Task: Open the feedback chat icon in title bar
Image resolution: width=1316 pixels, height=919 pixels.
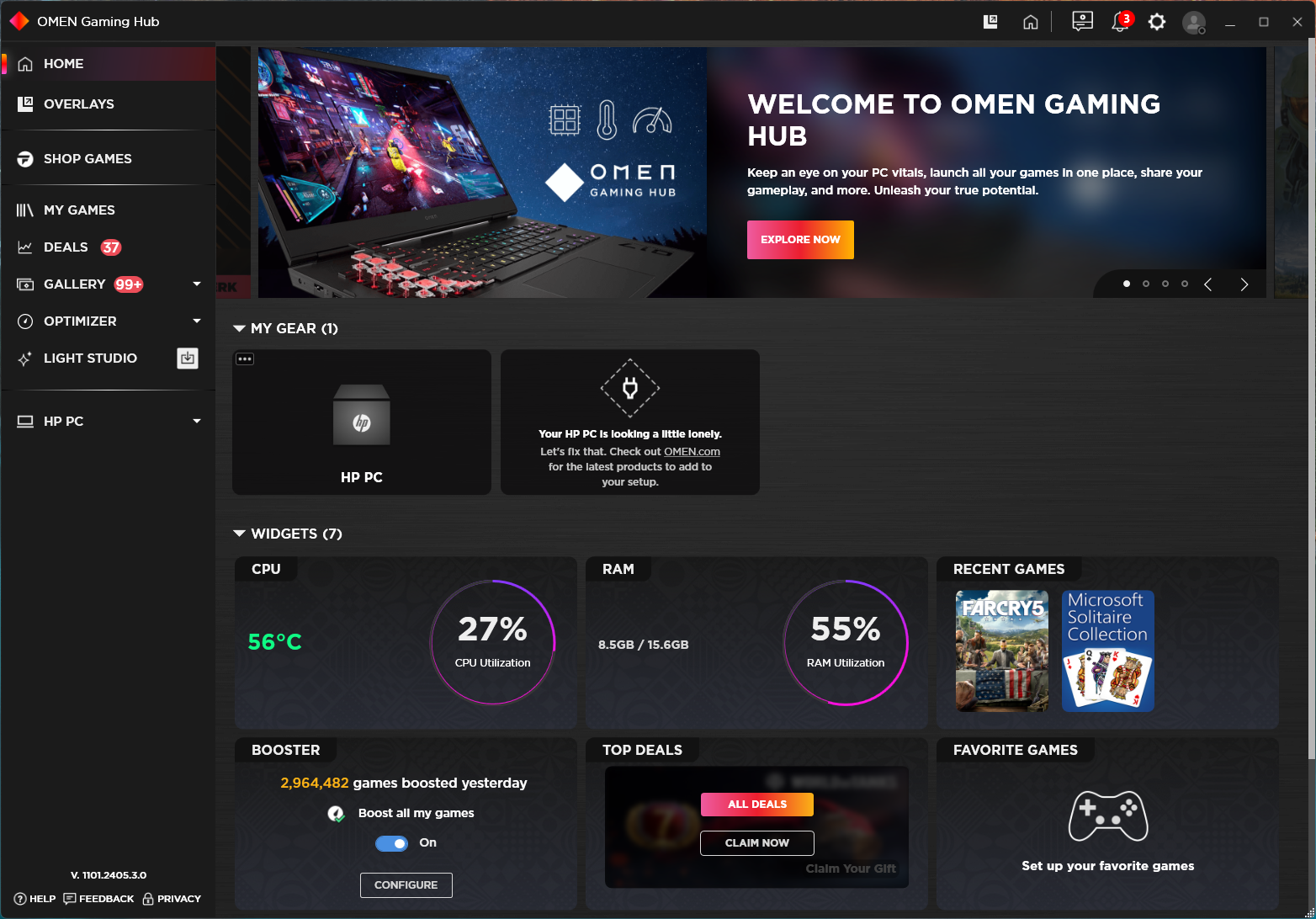Action: pos(1082,22)
